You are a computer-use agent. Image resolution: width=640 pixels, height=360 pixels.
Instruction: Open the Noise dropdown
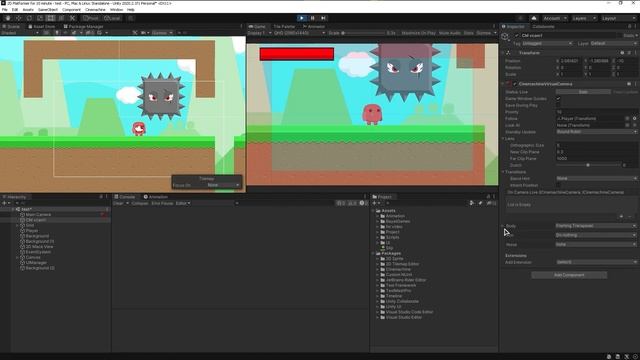596,244
